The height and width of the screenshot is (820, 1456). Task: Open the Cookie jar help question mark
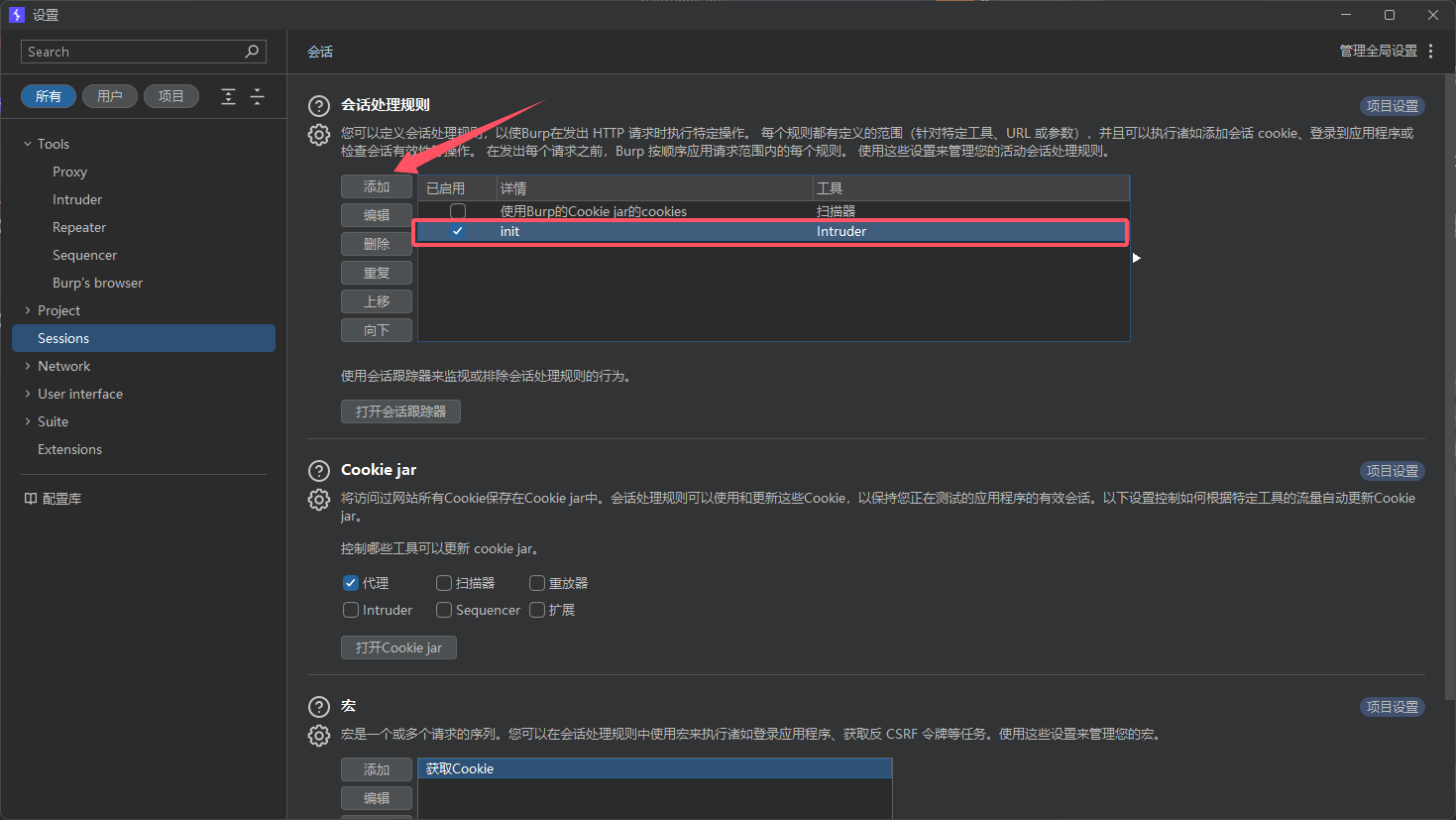coord(318,471)
